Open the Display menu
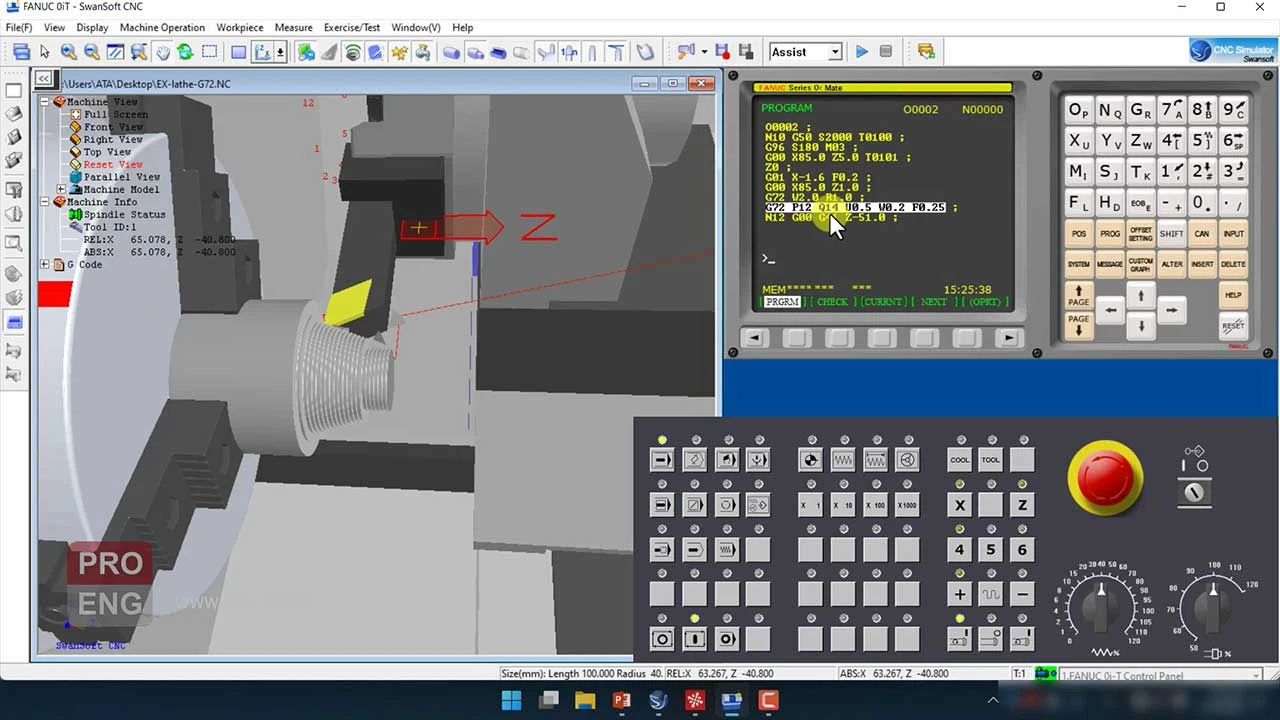 coord(92,27)
